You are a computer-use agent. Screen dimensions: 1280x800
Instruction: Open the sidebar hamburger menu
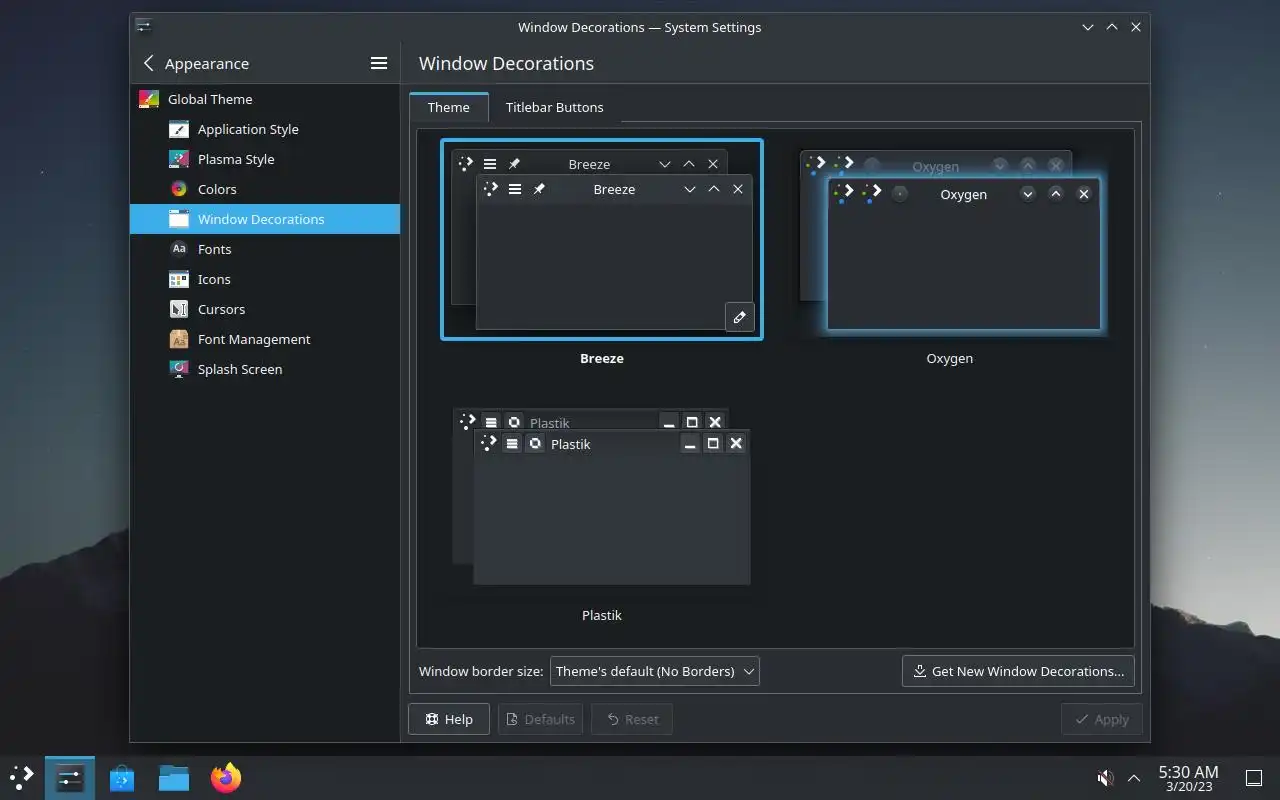coord(379,63)
